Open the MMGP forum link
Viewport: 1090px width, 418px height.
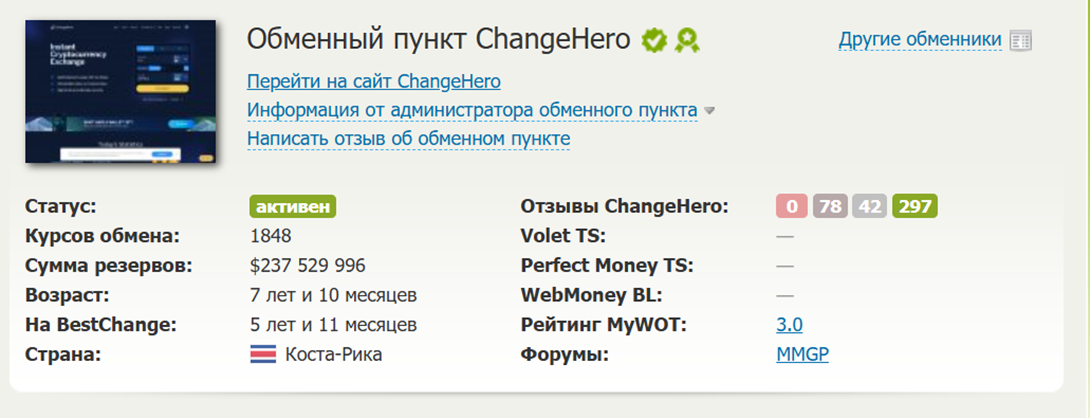coord(802,355)
